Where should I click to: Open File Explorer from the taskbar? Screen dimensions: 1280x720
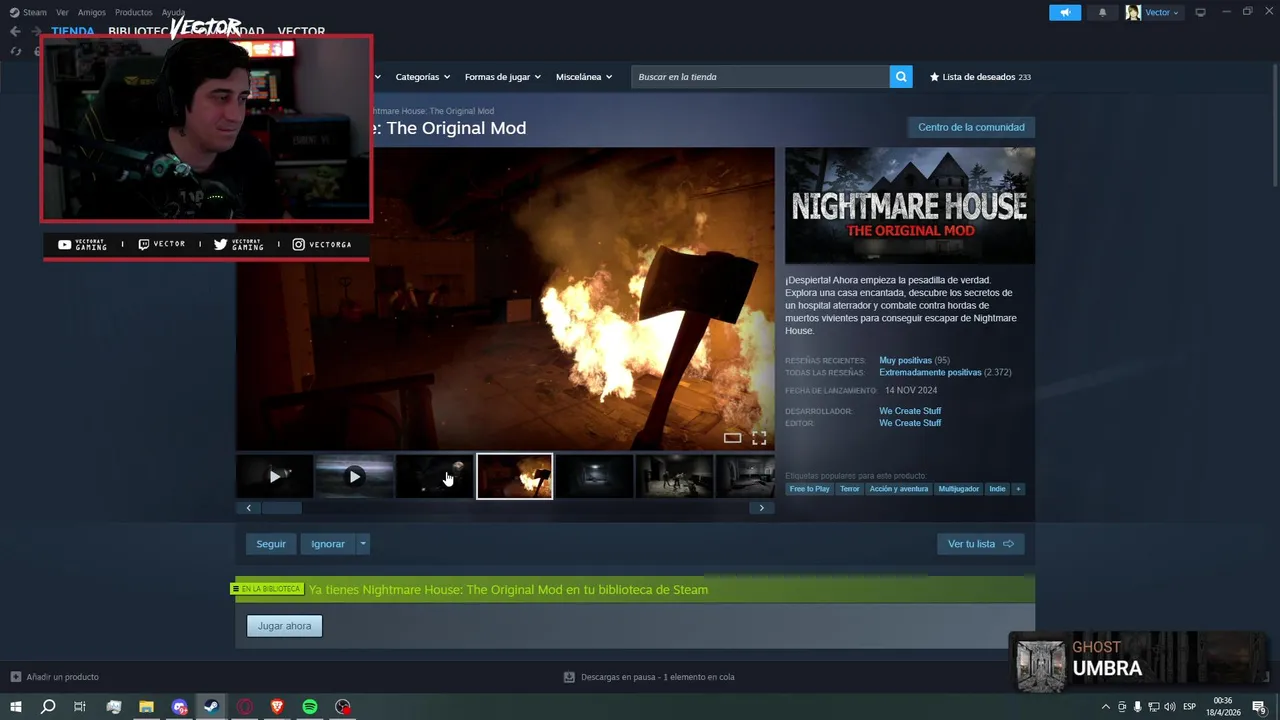pyautogui.click(x=146, y=707)
